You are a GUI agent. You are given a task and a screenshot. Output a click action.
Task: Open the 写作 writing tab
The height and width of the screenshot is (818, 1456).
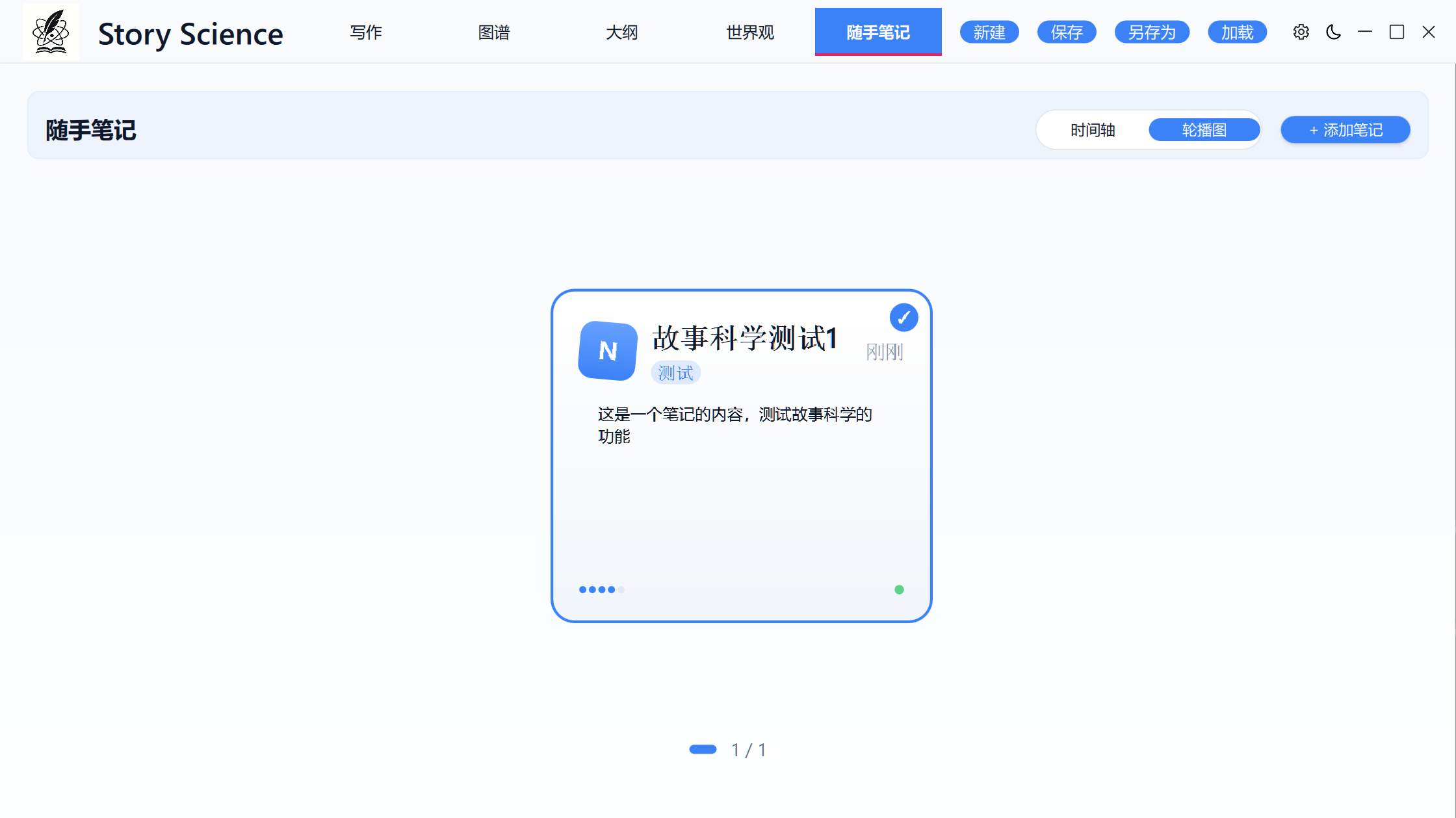[366, 32]
